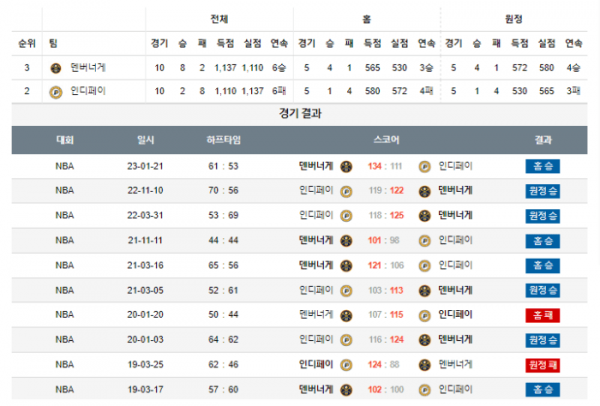
Task: Click 하프타임 column header
Action: click(223, 140)
